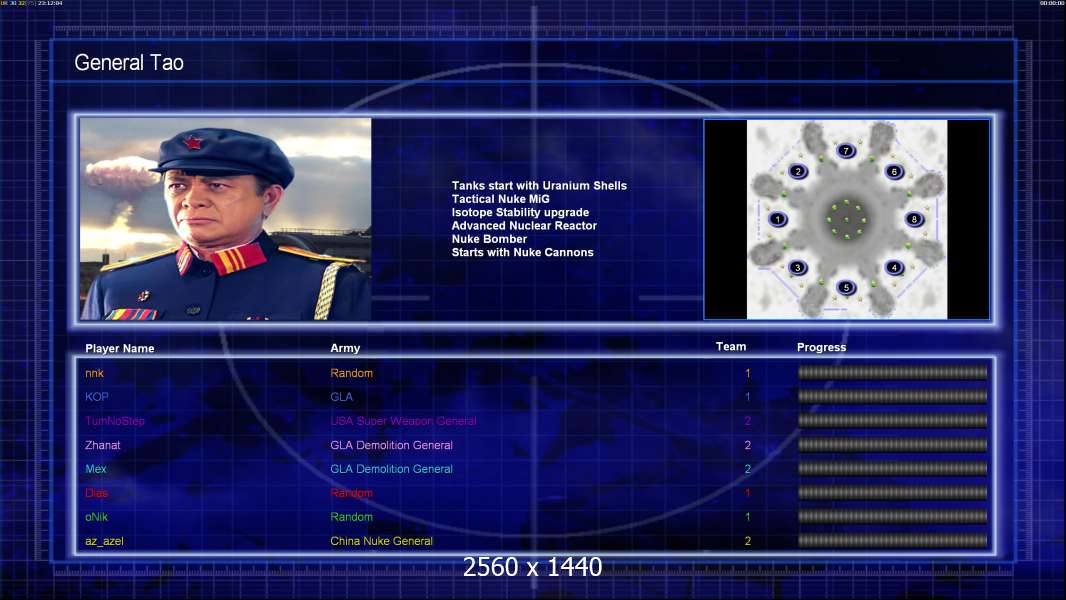Image resolution: width=1066 pixels, height=600 pixels.
Task: Click start position marker 1 on map
Action: 778,219
